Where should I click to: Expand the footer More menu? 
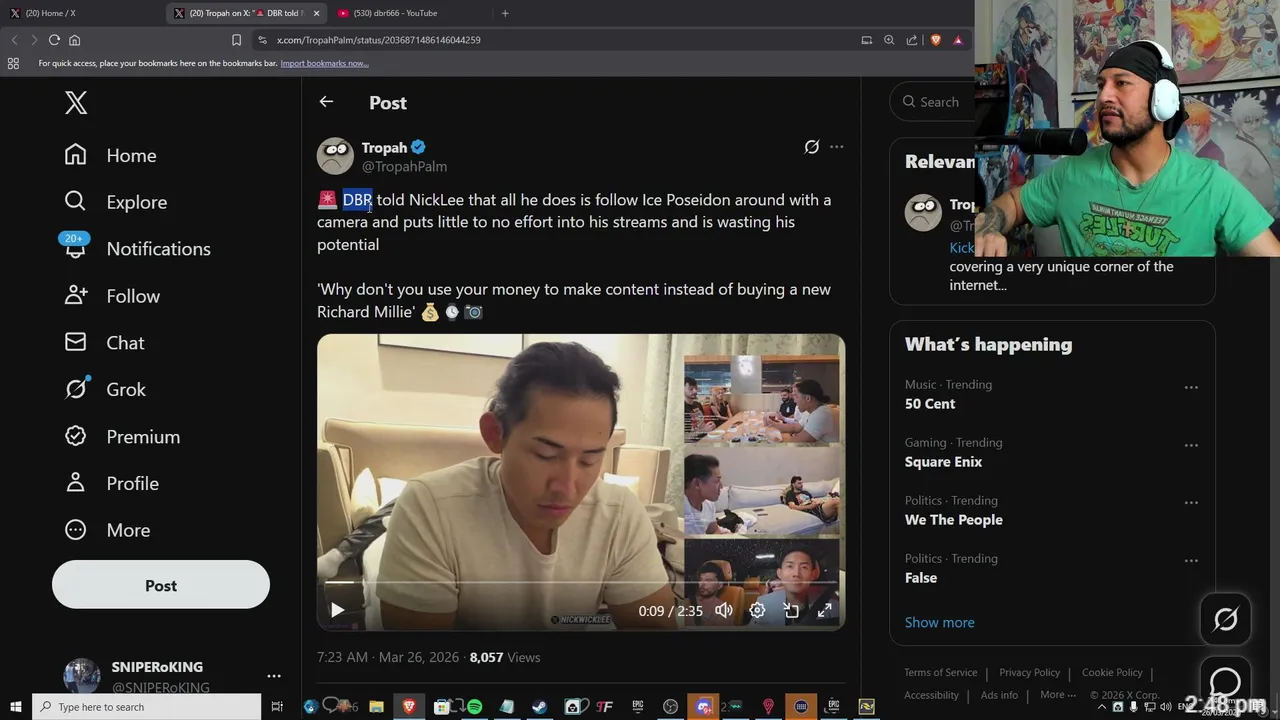[1057, 695]
